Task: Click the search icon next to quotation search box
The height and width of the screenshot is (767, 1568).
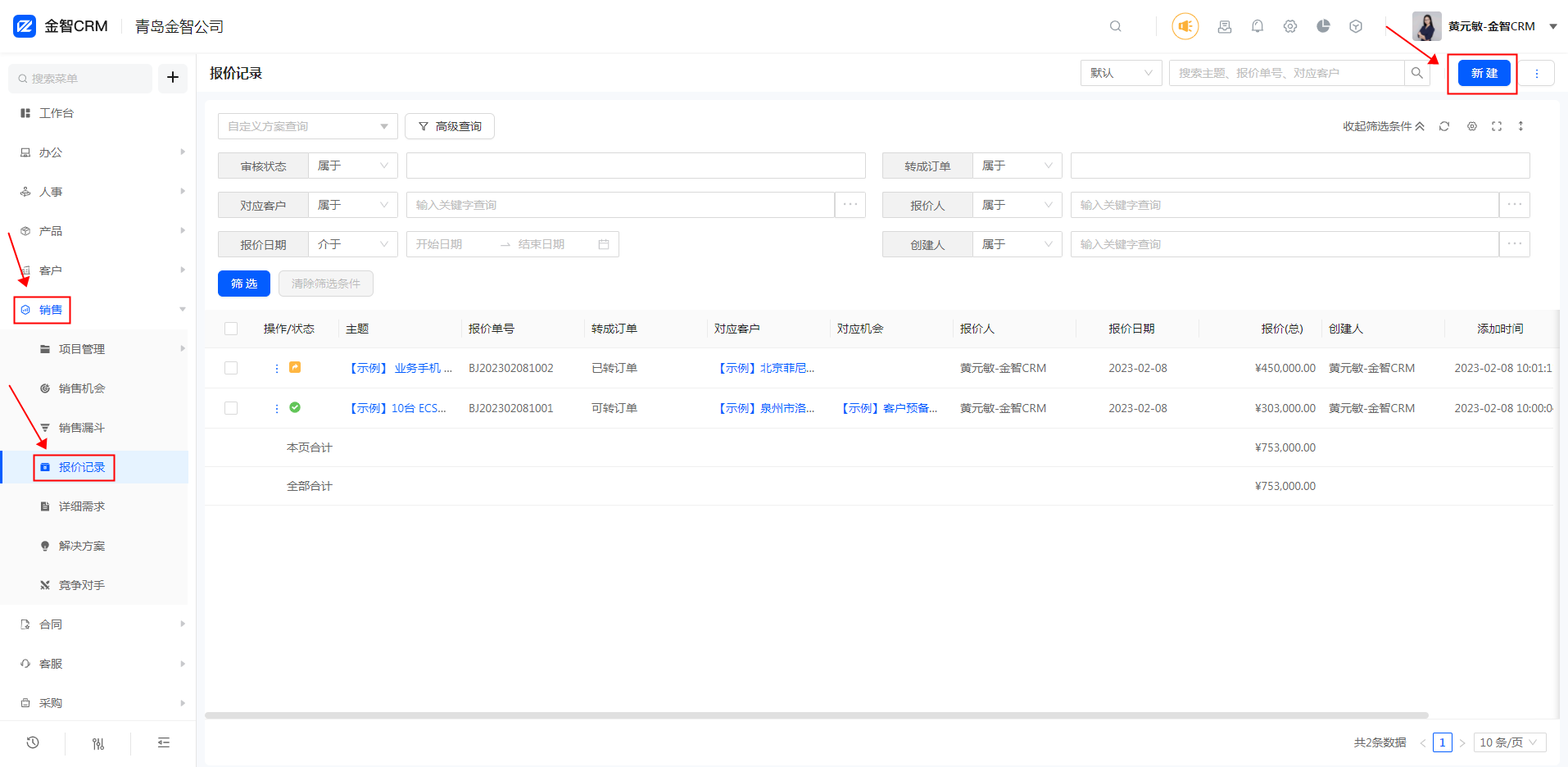Action: [x=1416, y=73]
